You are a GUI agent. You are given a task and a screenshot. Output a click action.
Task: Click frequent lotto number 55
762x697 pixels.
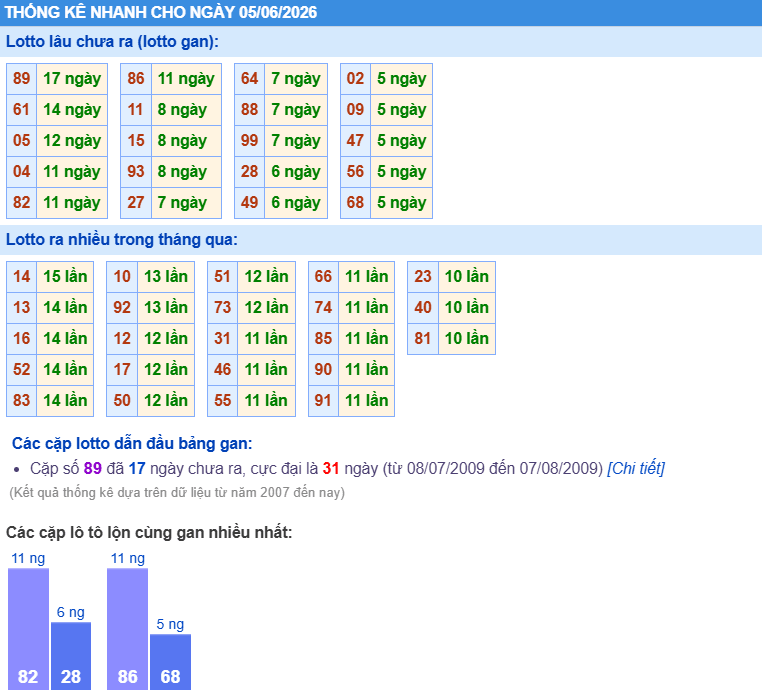223,401
